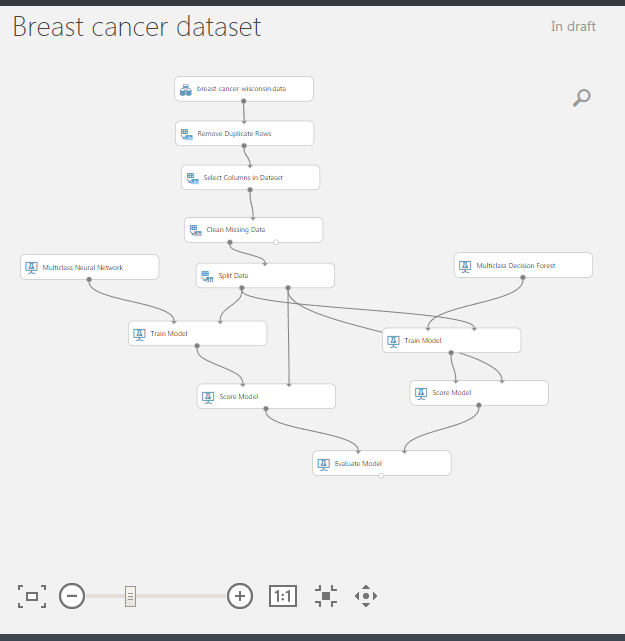Select the Select Columns in Dataset module

(x=251, y=177)
